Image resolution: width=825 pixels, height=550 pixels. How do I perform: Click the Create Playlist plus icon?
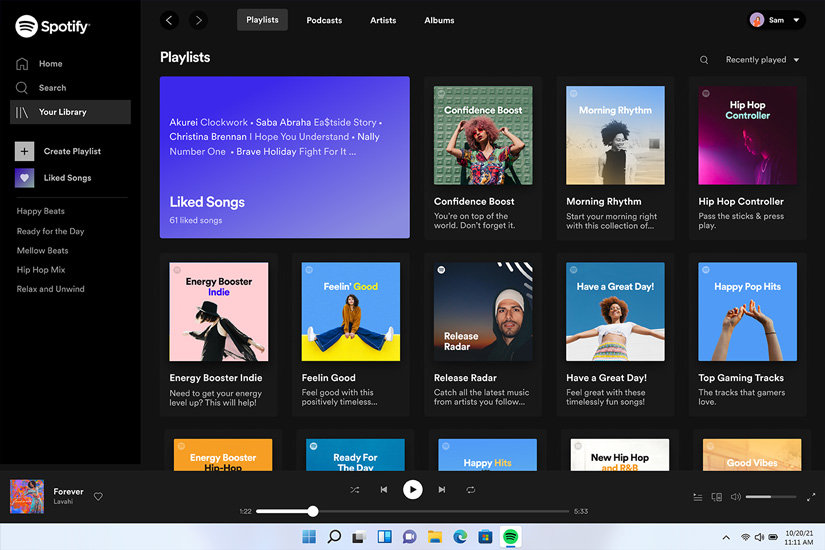tap(24, 151)
